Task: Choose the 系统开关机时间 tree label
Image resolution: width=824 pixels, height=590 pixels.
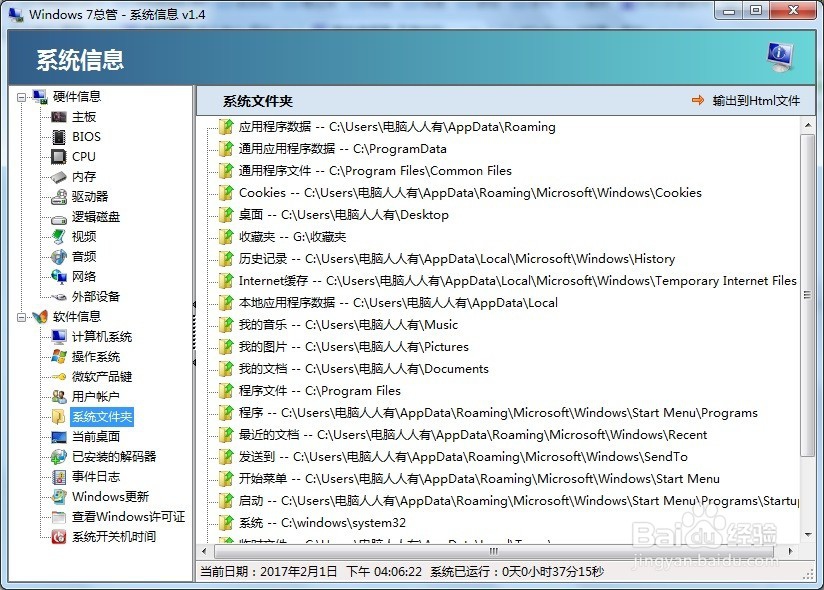Action: (x=114, y=536)
